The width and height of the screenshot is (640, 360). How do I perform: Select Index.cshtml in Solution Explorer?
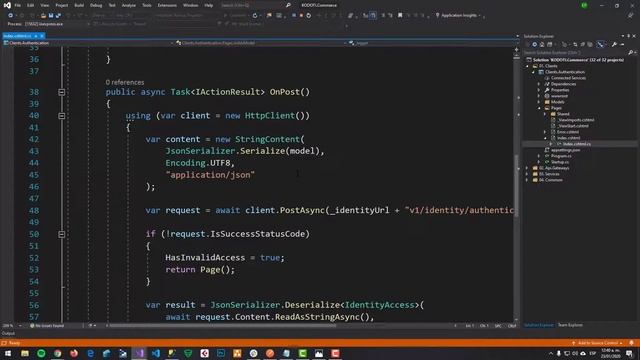tap(568, 138)
